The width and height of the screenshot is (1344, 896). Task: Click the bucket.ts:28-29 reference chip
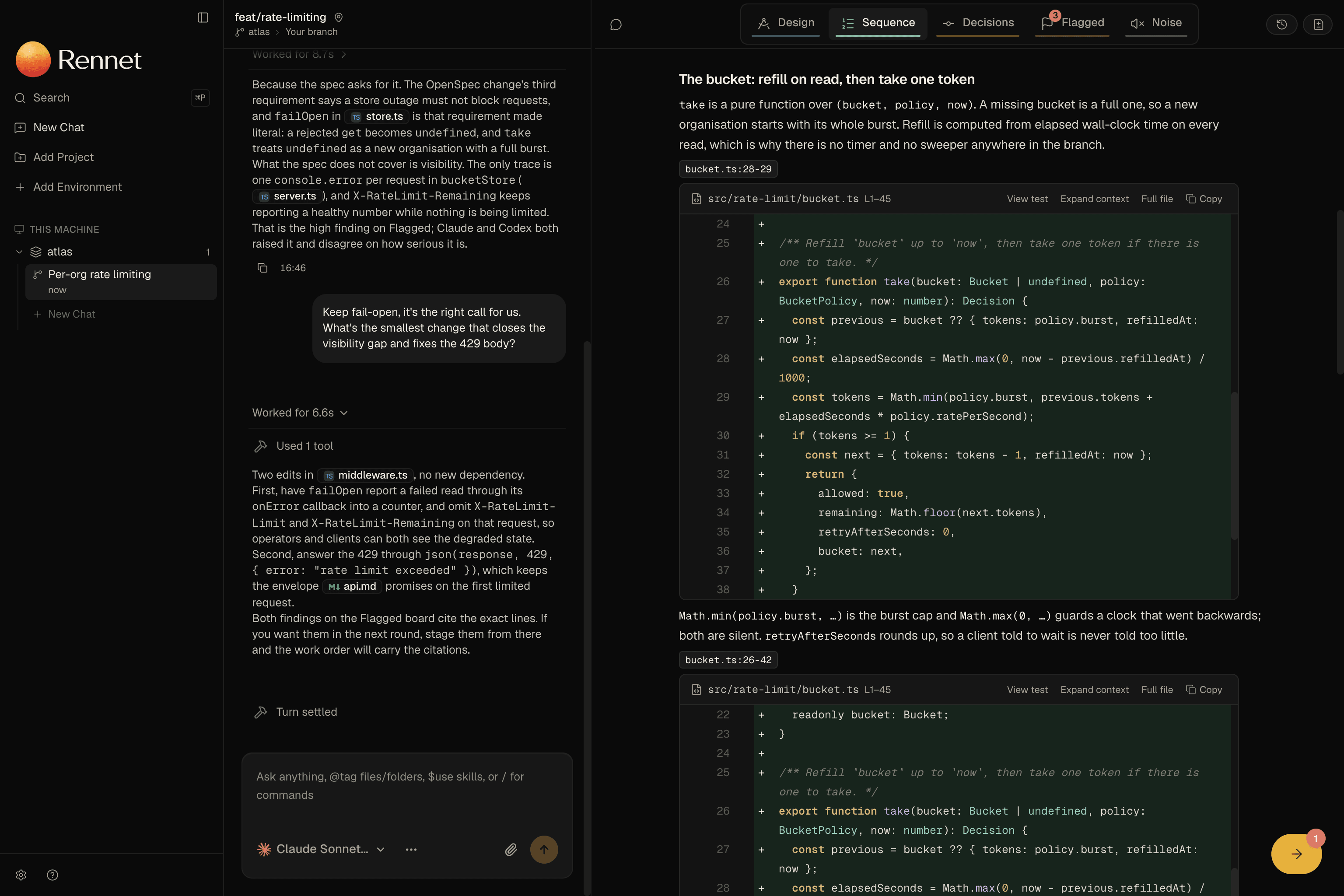pyautogui.click(x=728, y=169)
